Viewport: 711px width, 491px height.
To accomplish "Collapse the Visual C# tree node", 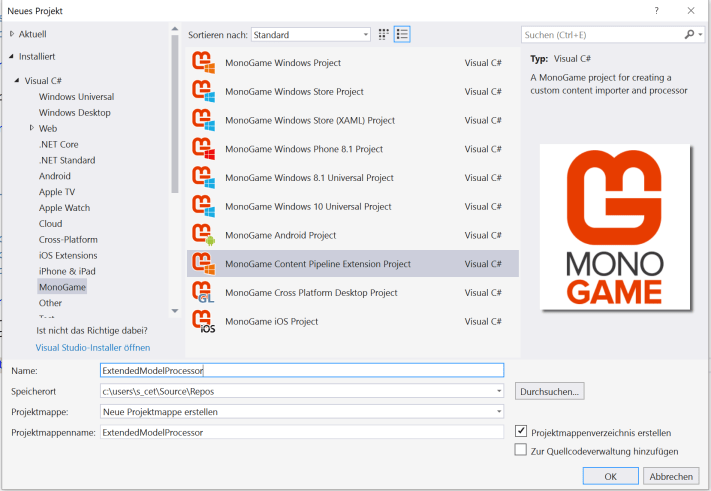I will (17, 80).
